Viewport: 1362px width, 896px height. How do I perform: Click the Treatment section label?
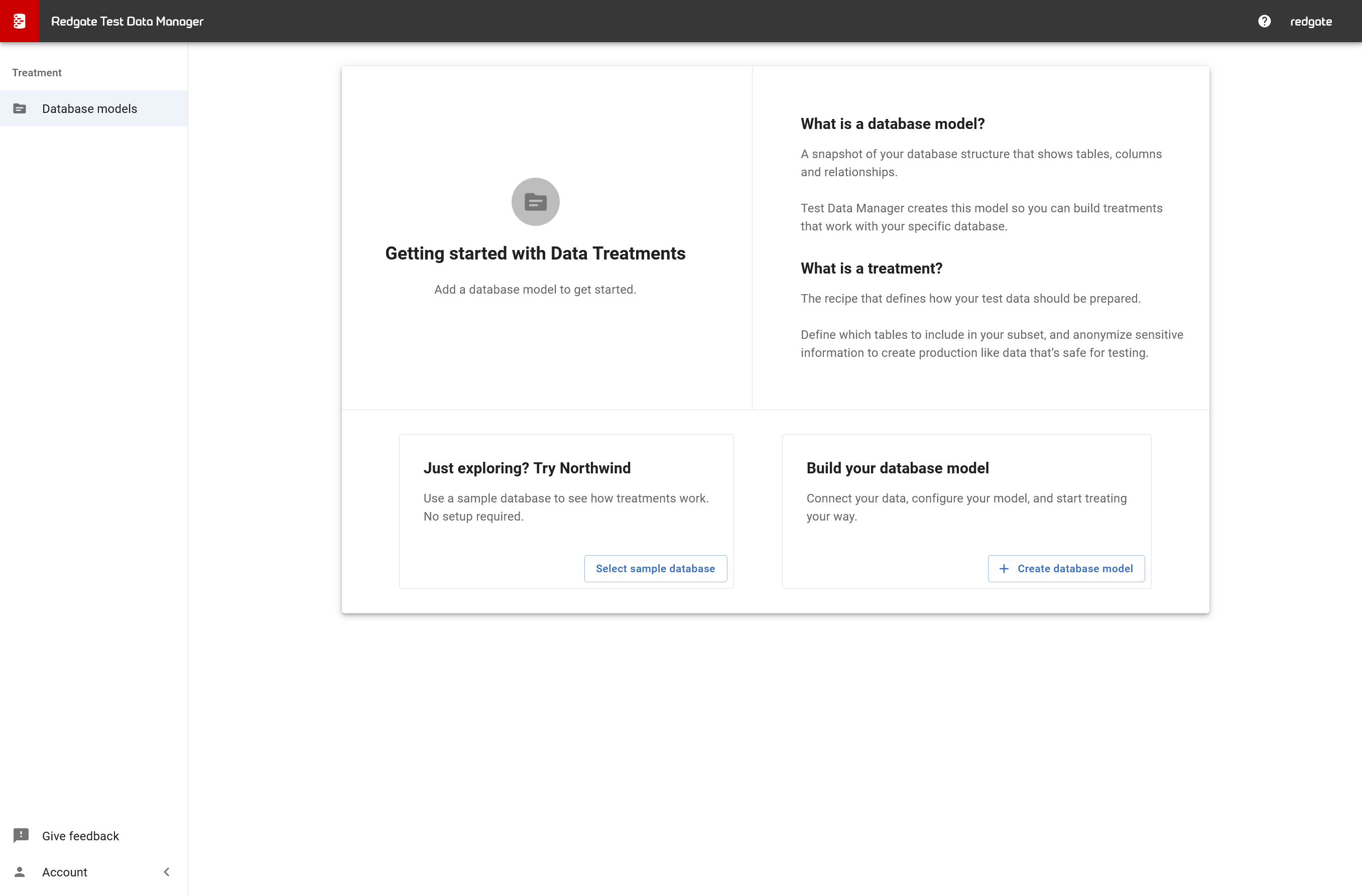point(37,72)
